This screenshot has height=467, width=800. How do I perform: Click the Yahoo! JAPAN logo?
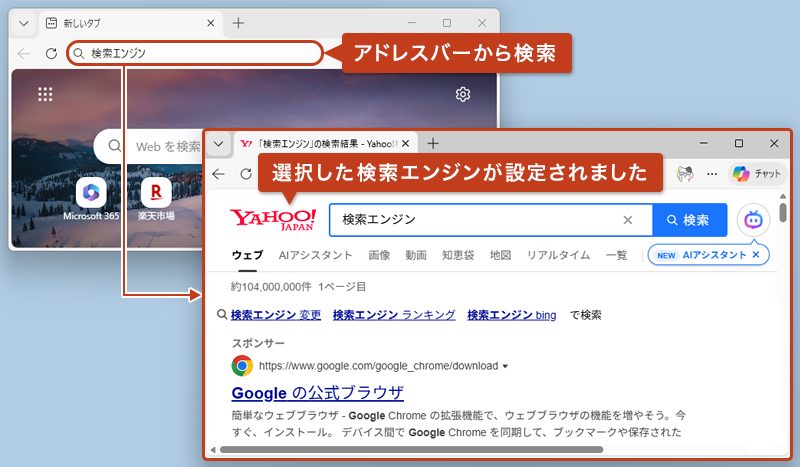(x=273, y=219)
